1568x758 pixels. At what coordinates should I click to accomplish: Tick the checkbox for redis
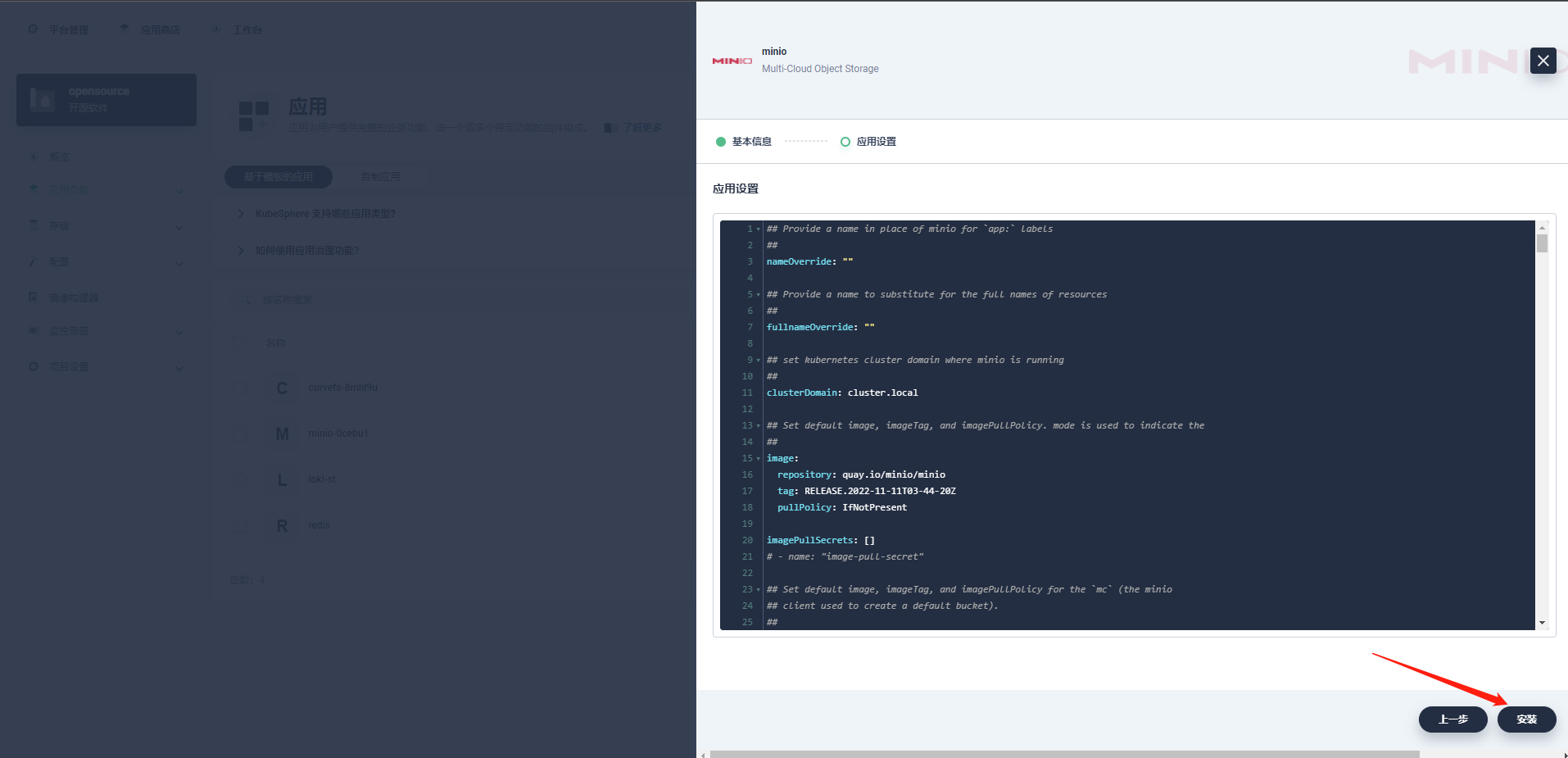[x=240, y=525]
